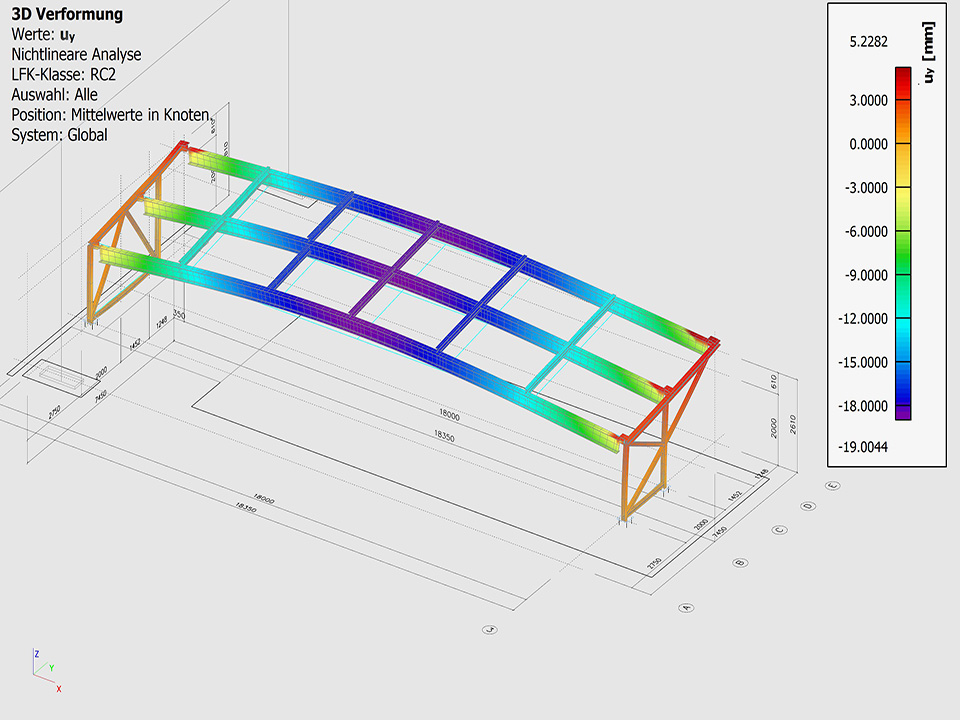Select grid axis marker B
The width and height of the screenshot is (960, 720).
pyautogui.click(x=739, y=563)
